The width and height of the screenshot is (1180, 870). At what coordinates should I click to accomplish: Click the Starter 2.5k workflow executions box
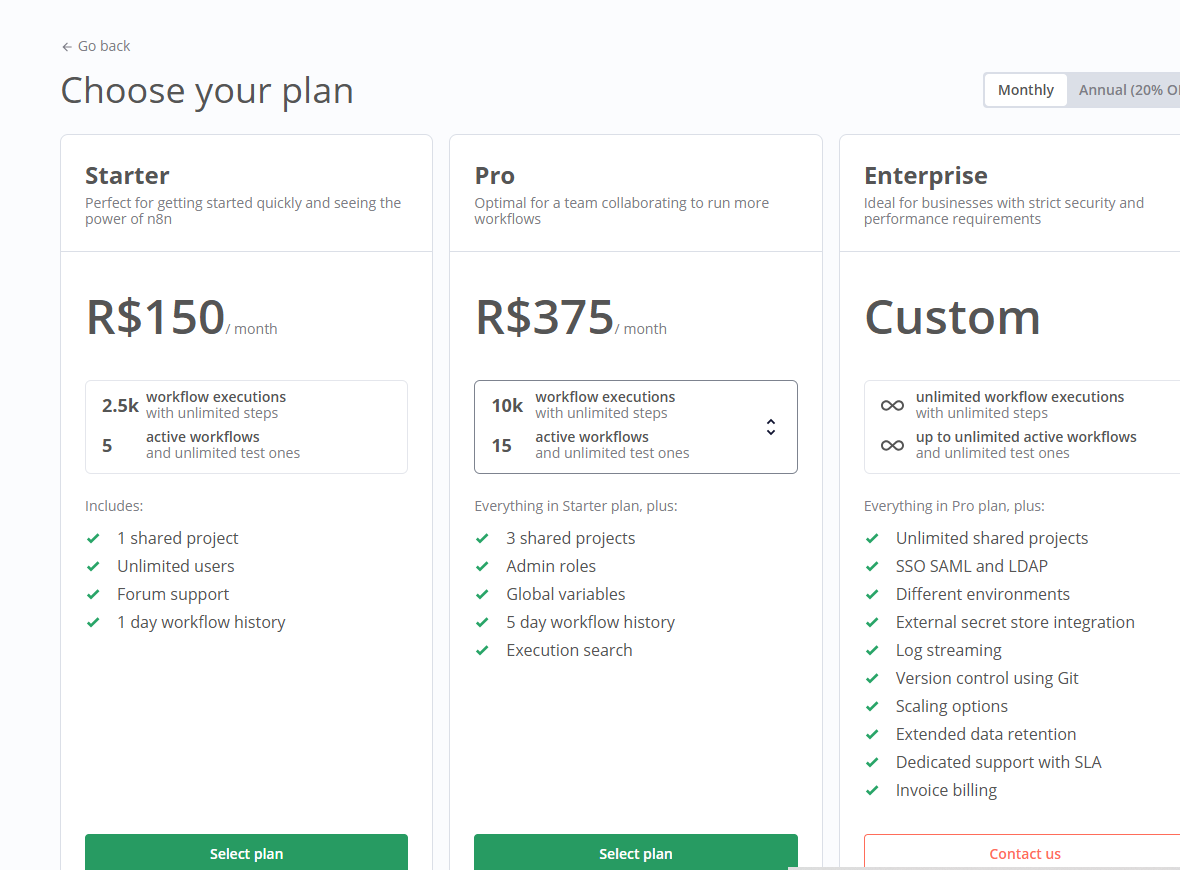(246, 427)
